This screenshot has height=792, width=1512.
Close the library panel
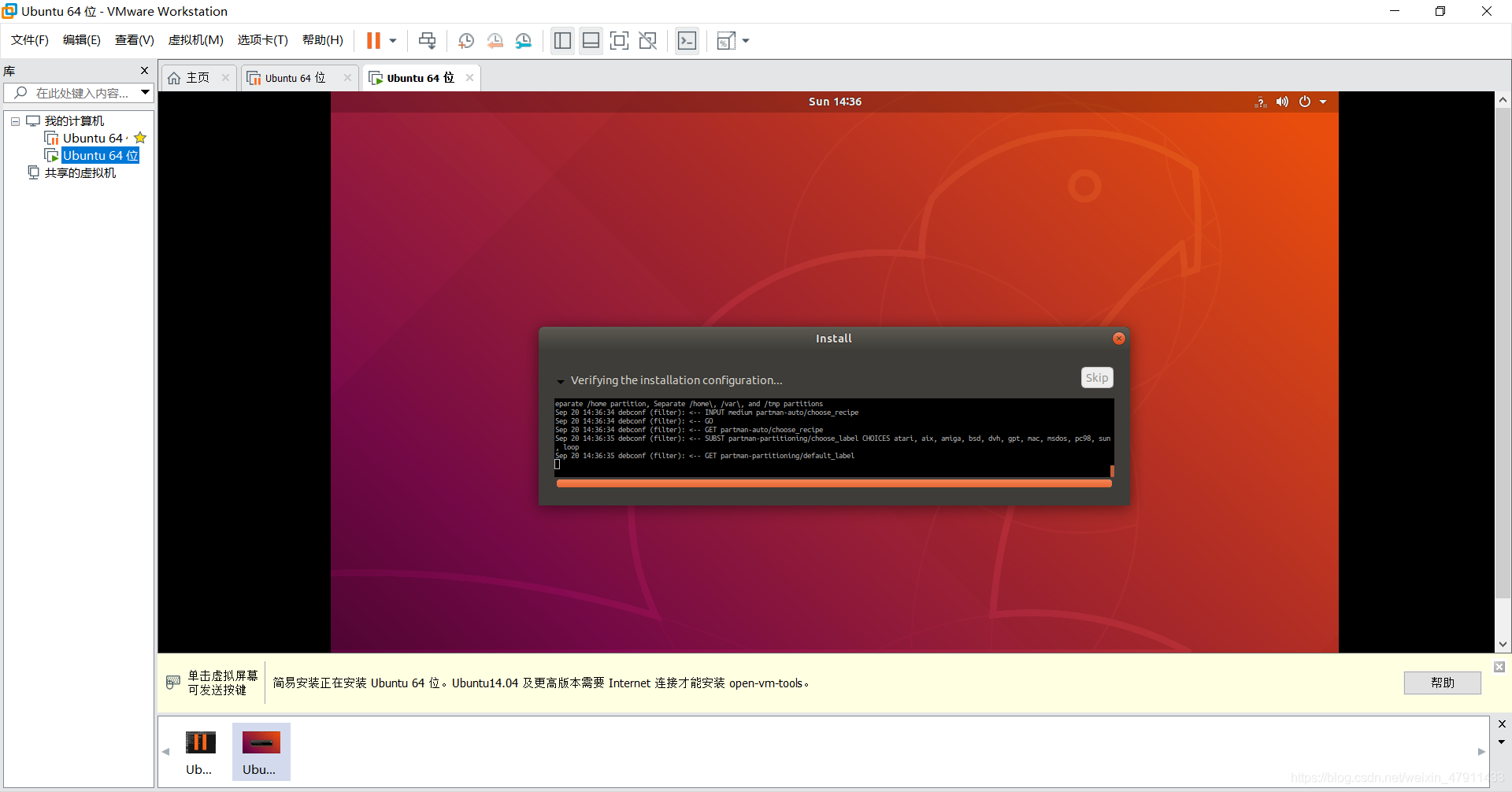click(x=144, y=70)
